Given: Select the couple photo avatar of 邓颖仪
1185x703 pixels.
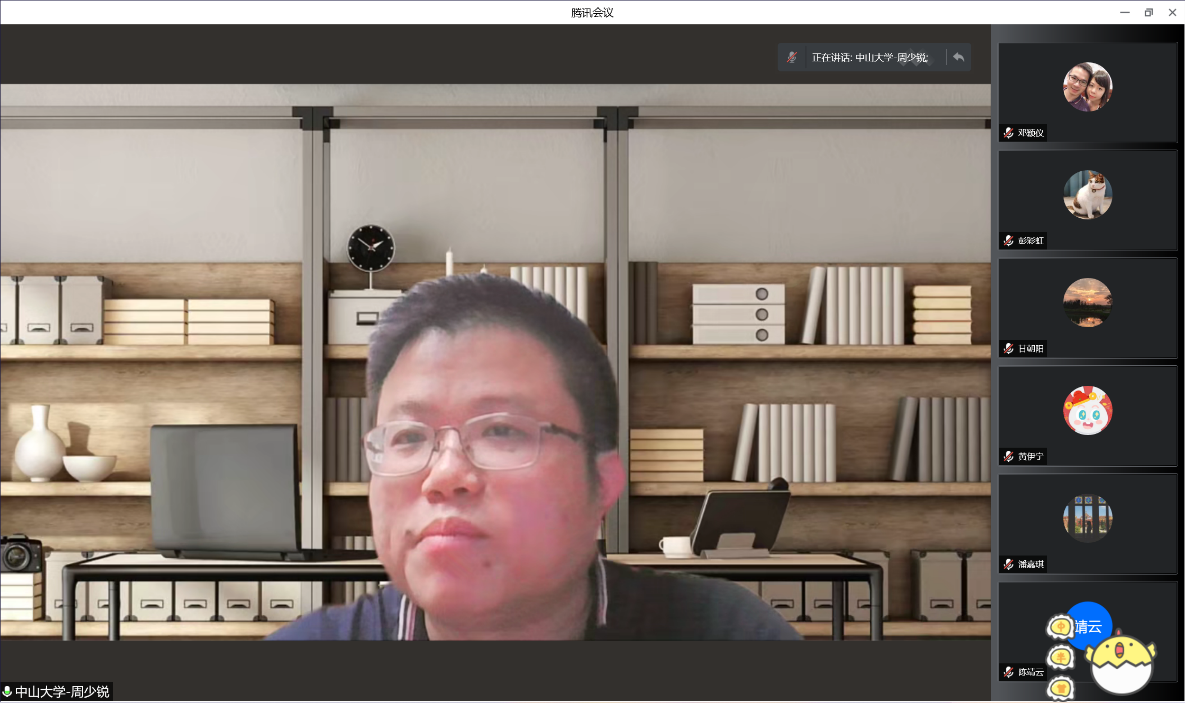Looking at the screenshot, I should pos(1087,87).
